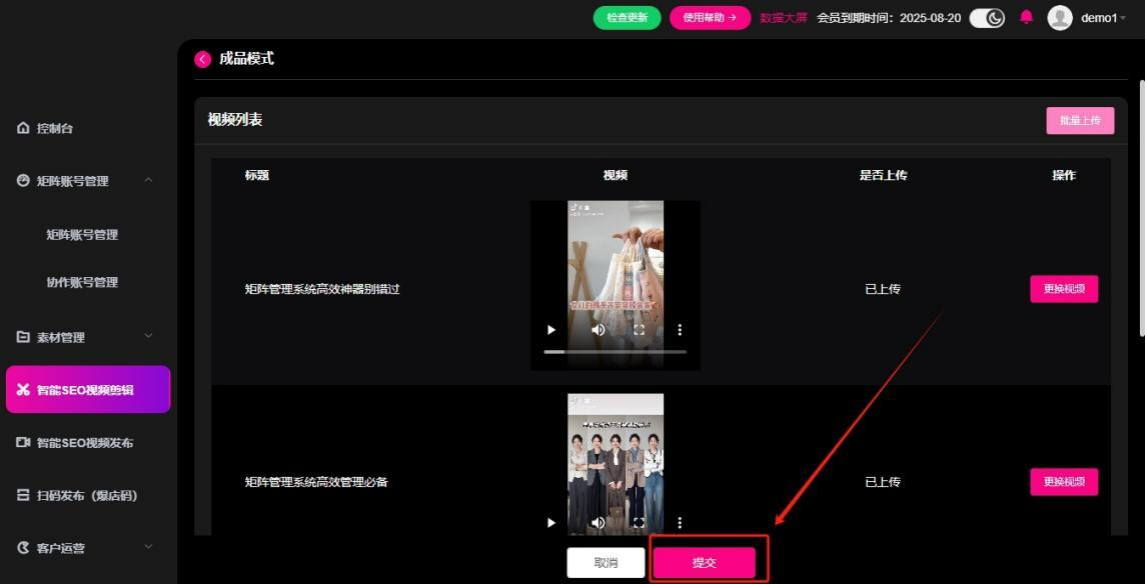Open the notification bell icon

click(x=1026, y=17)
